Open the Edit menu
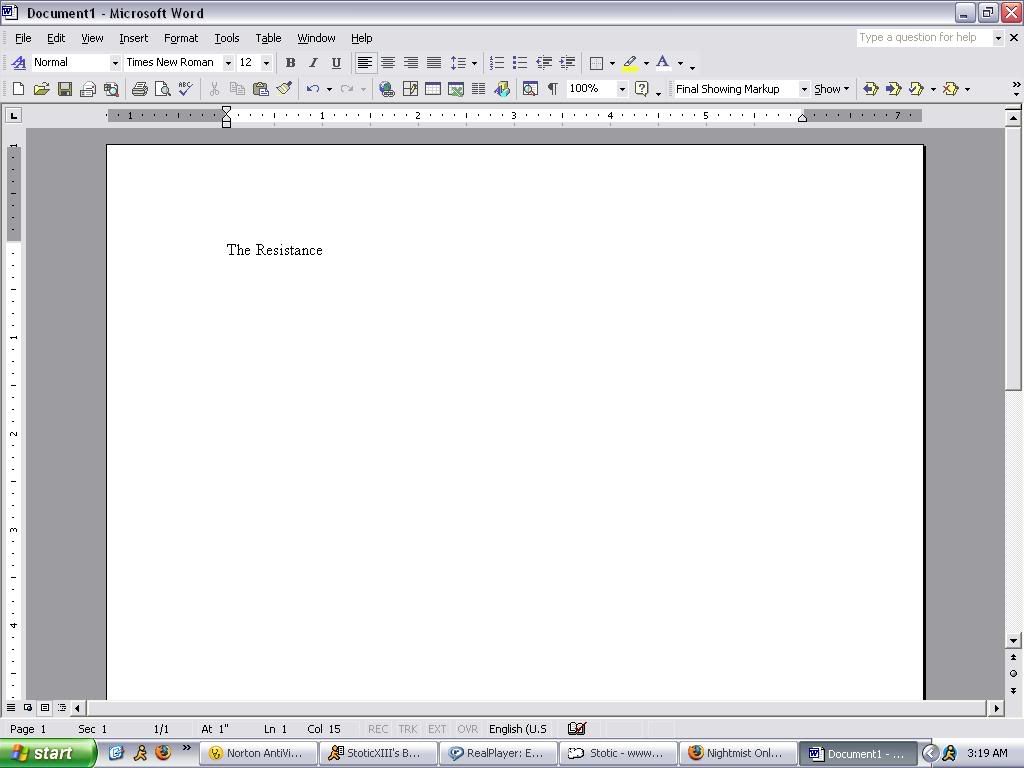The image size is (1024, 768). coord(56,38)
